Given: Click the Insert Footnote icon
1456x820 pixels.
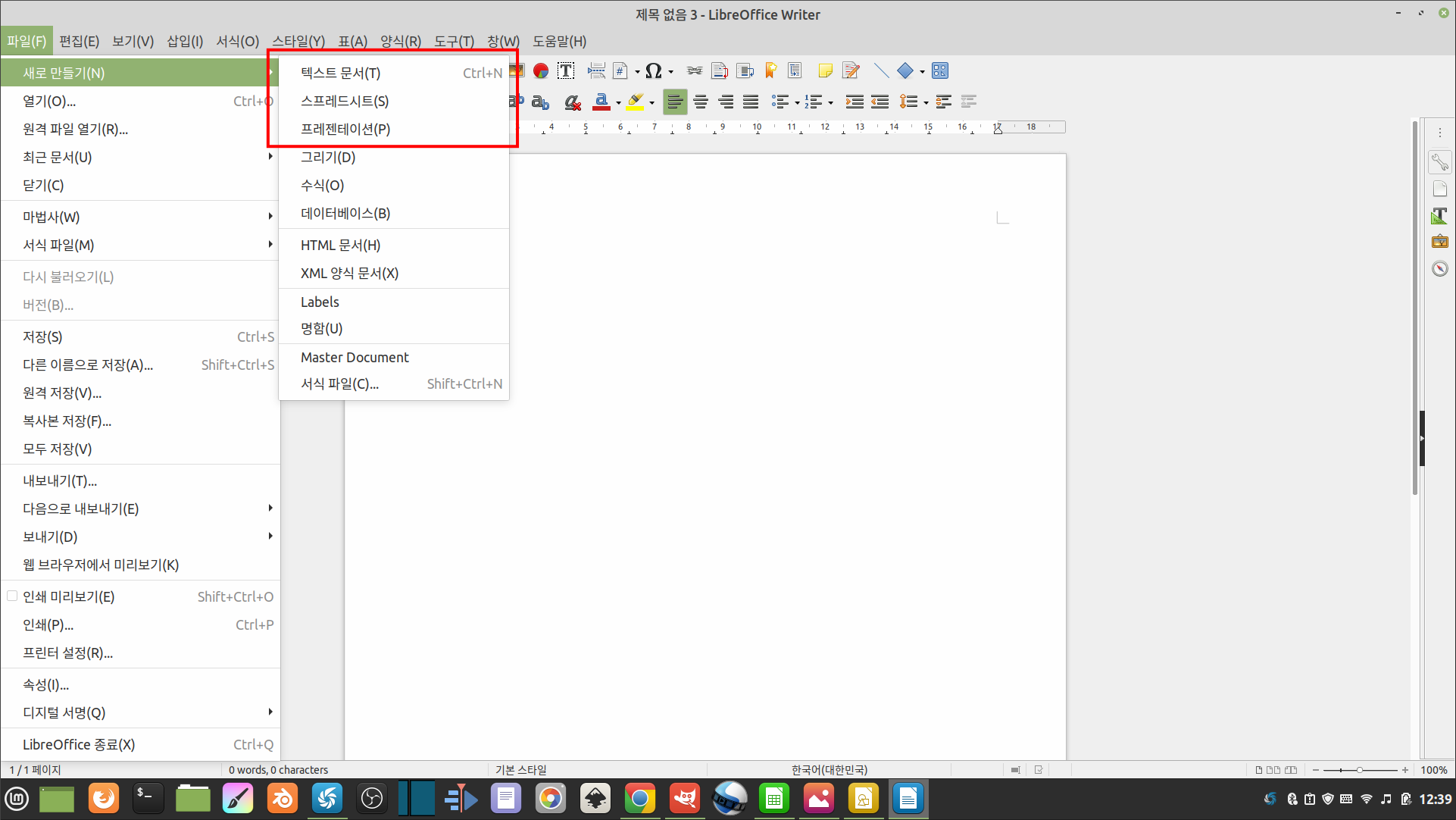Looking at the screenshot, I should pos(720,71).
